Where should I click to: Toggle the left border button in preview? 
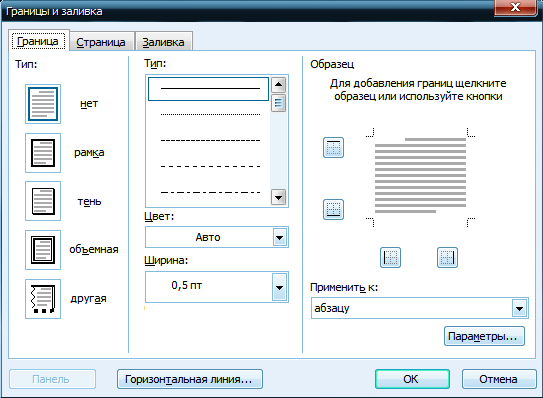[x=390, y=257]
